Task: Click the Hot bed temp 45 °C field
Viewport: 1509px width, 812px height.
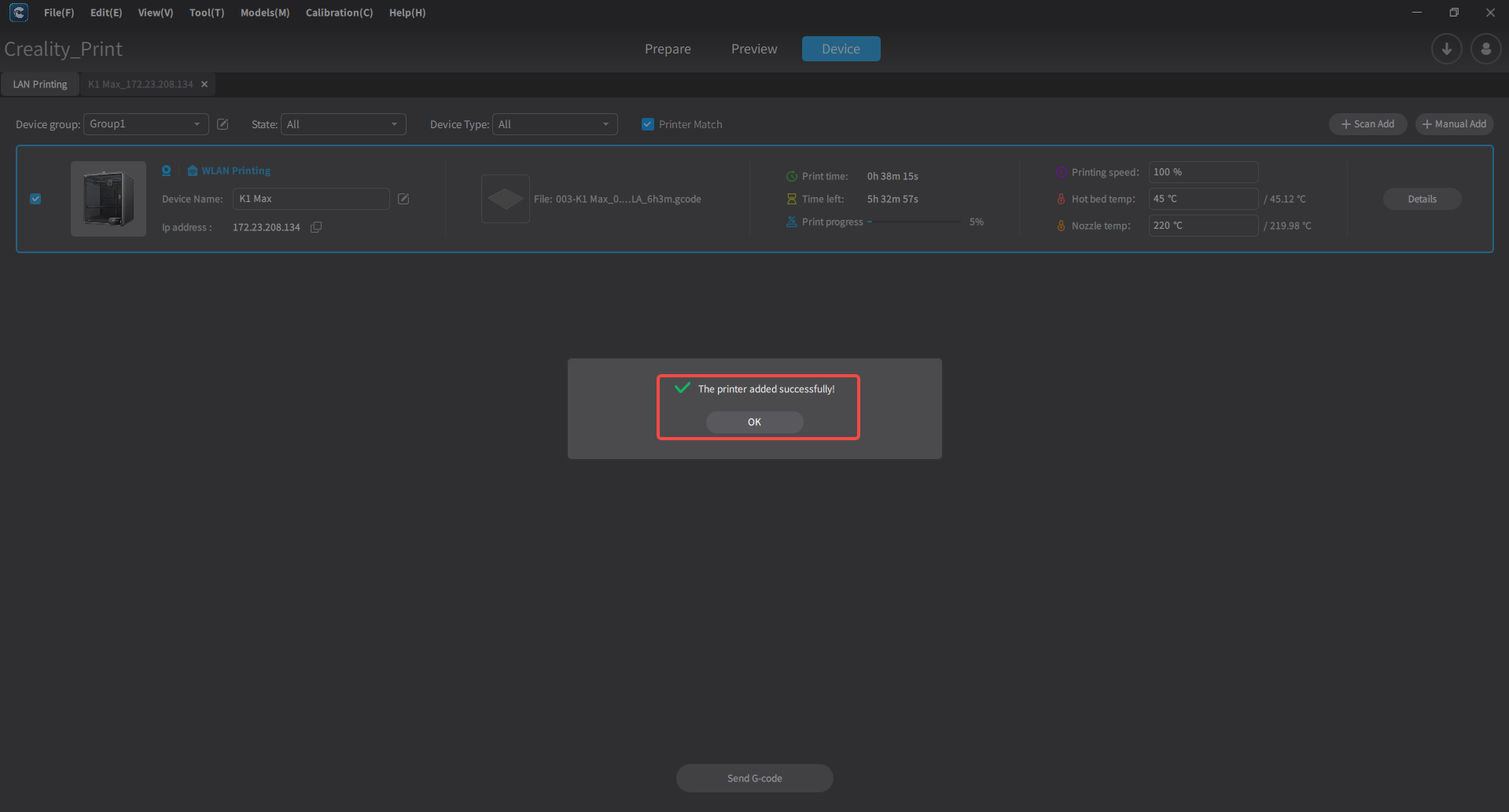Action: click(x=1203, y=199)
